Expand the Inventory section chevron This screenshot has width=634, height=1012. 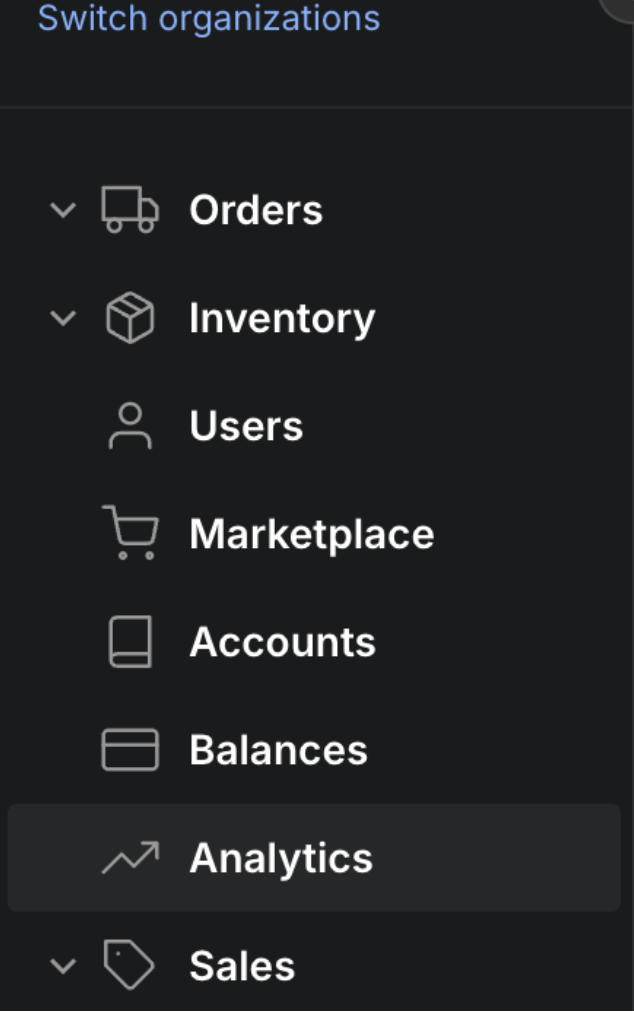pyautogui.click(x=63, y=318)
